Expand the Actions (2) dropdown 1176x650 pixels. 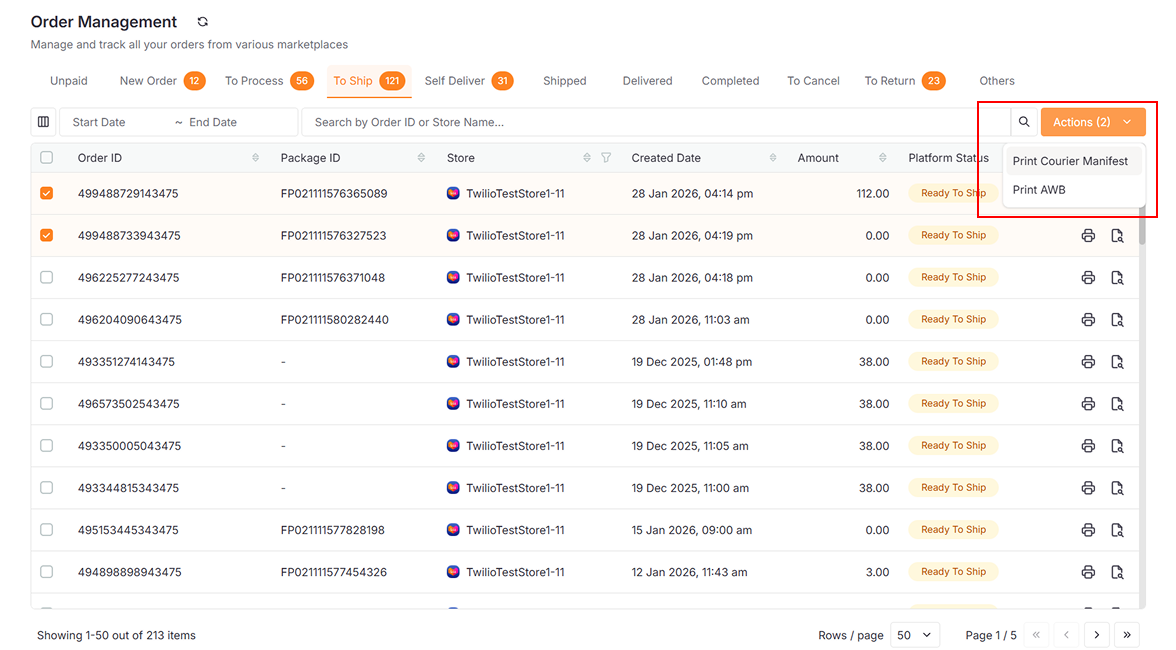(x=1092, y=122)
